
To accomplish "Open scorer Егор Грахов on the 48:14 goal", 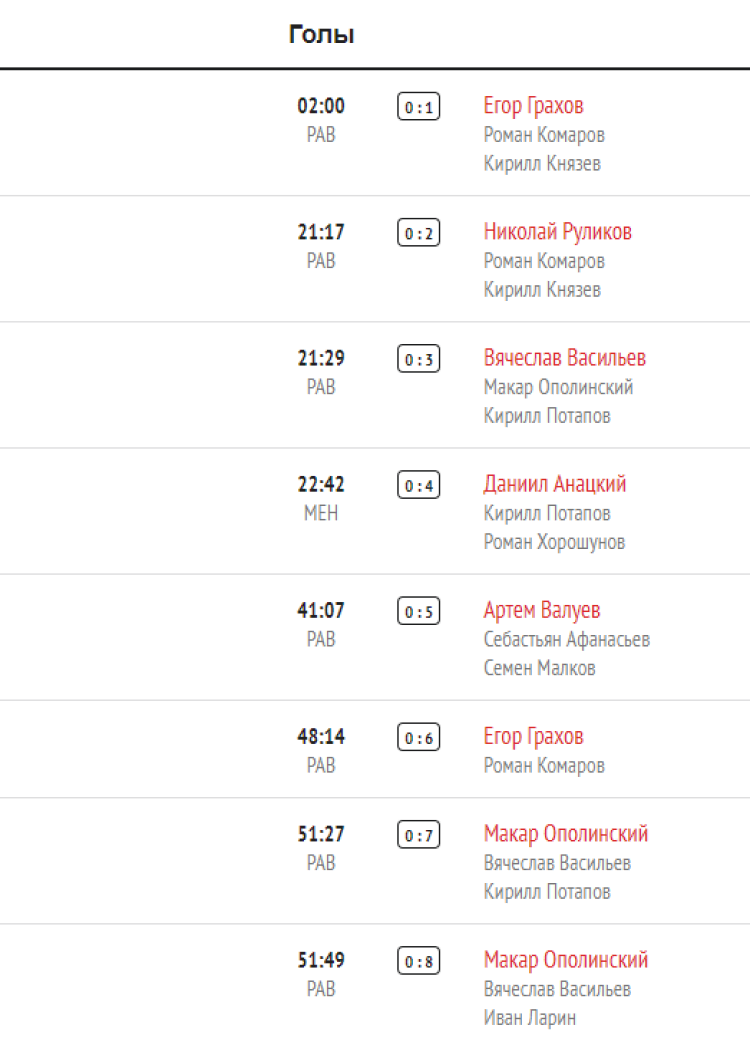I will click(533, 737).
